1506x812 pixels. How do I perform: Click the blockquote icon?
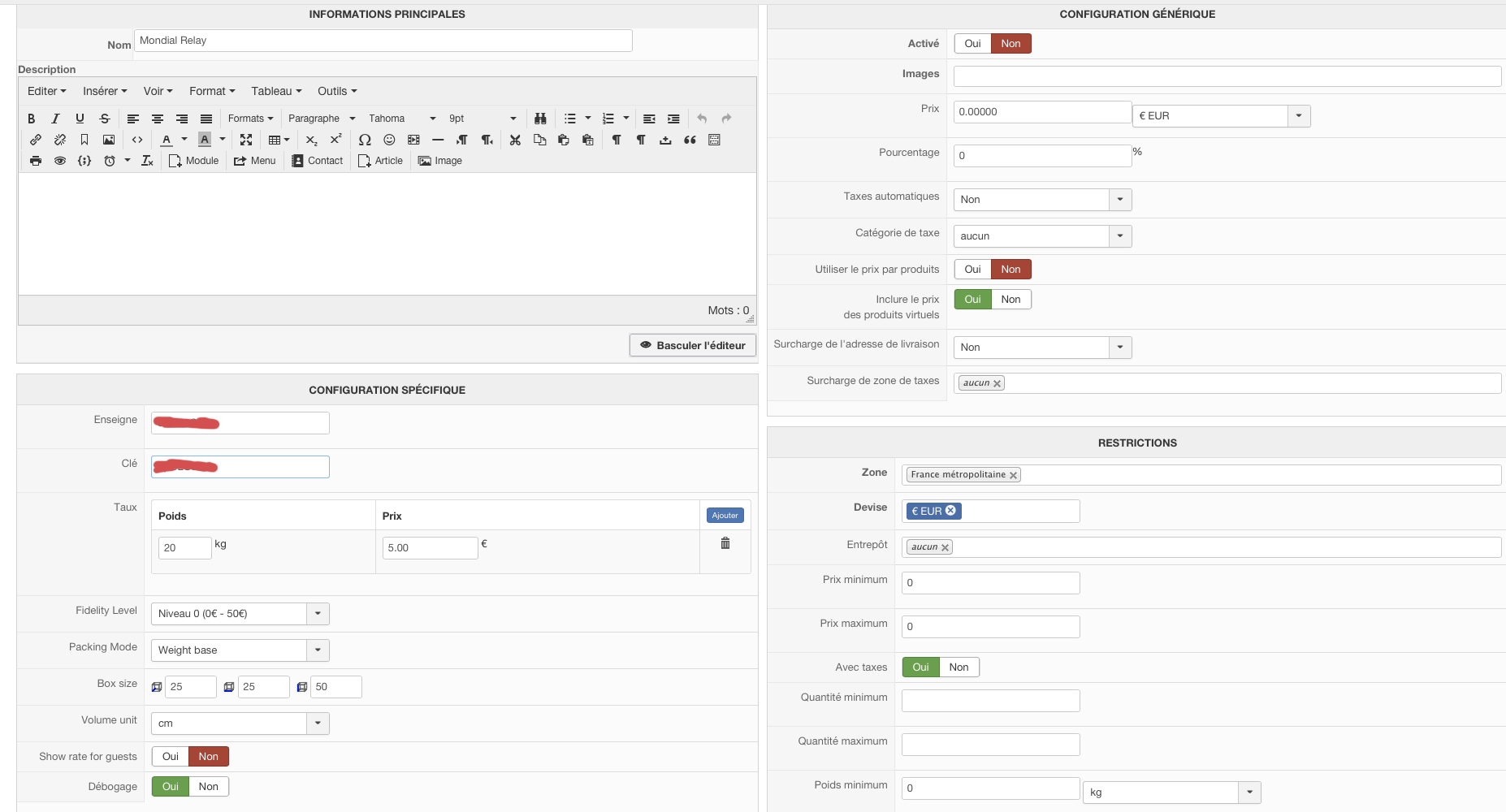pyautogui.click(x=690, y=140)
